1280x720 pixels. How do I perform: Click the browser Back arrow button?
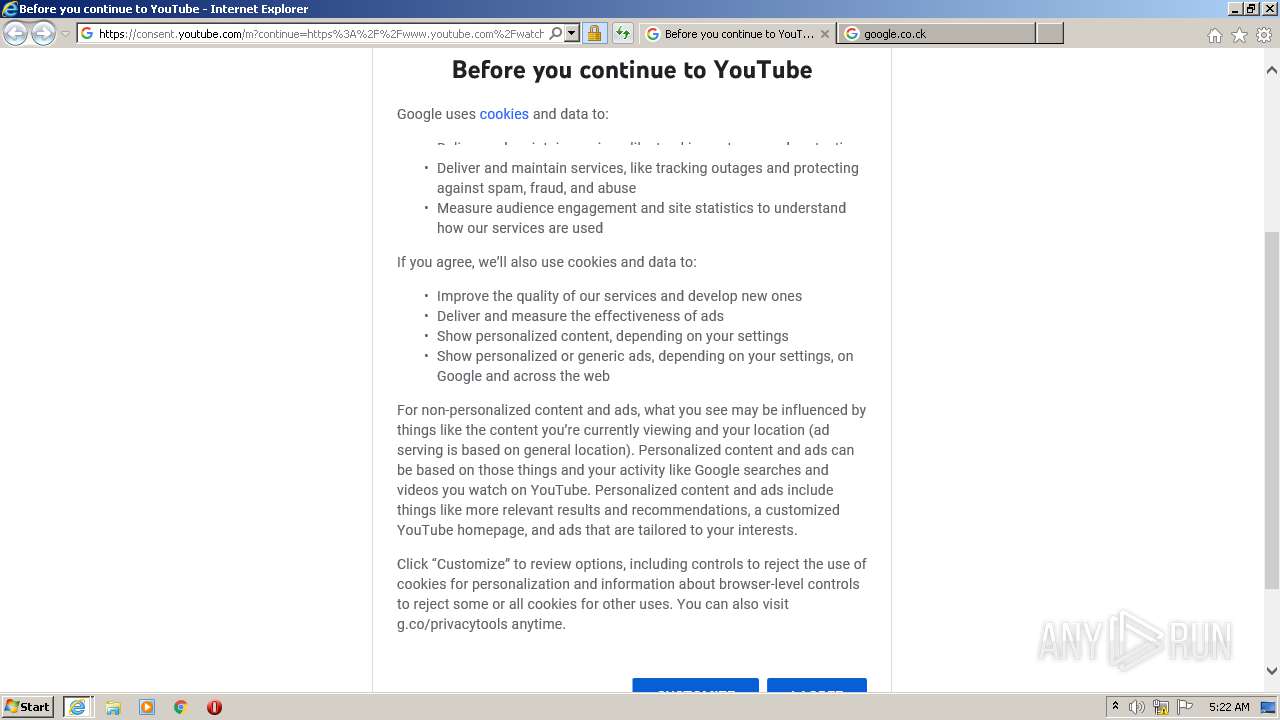[15, 34]
